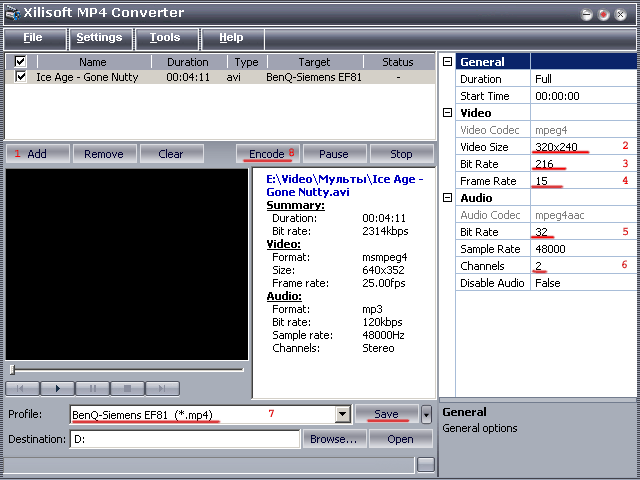
Task: Start encoding with the Encode button
Action: pyautogui.click(x=268, y=154)
